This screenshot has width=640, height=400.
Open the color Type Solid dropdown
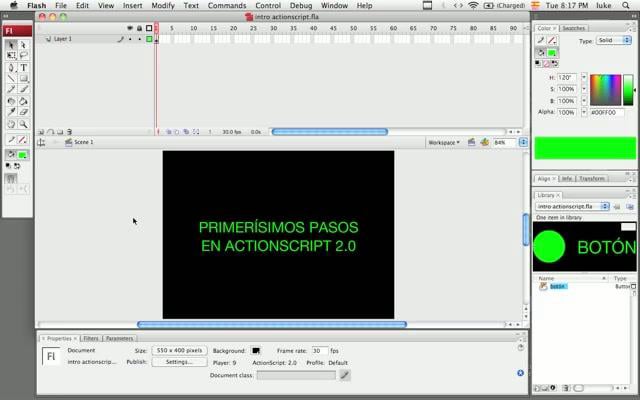(x=614, y=40)
